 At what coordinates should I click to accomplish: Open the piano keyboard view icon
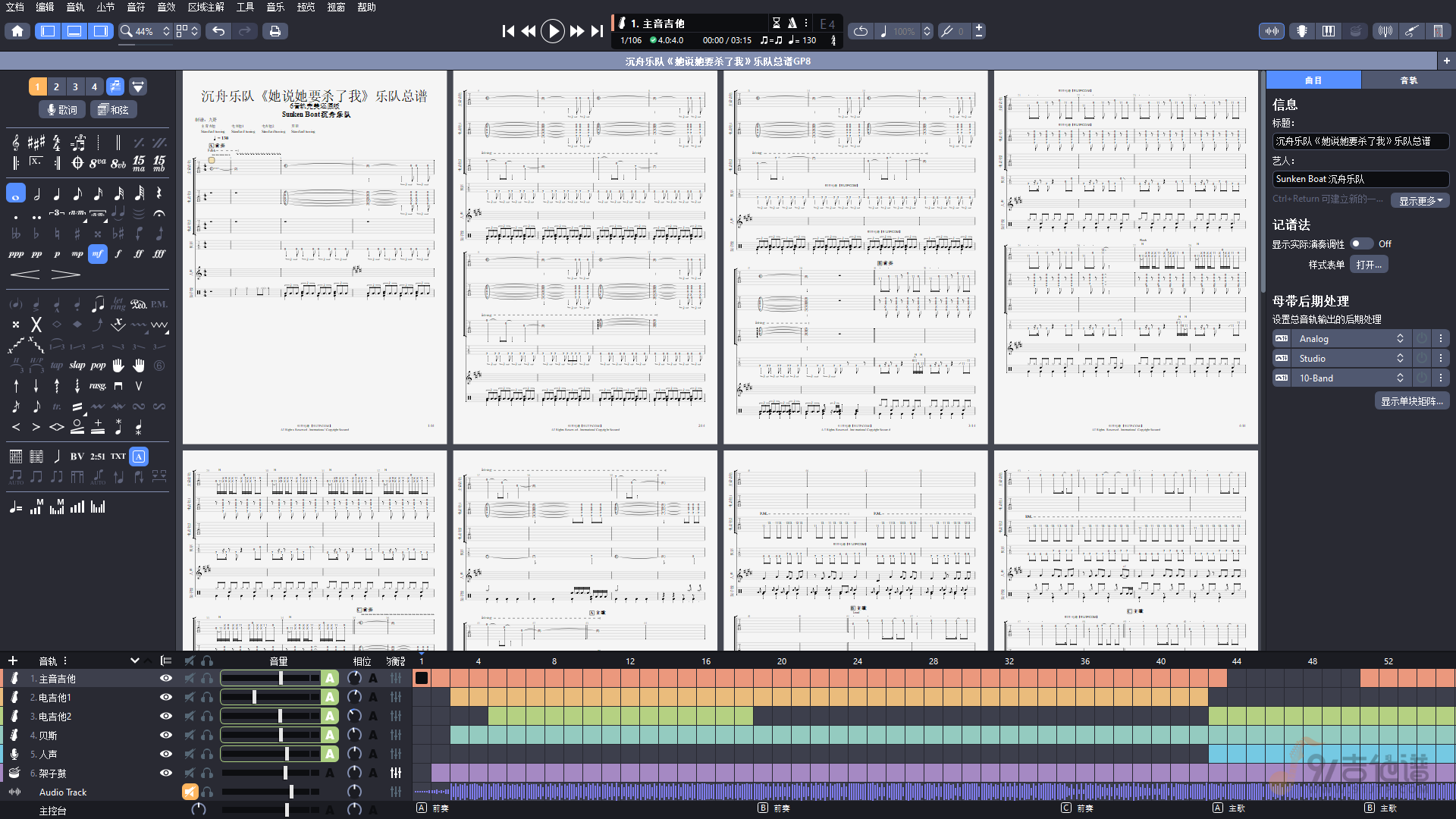pyautogui.click(x=1329, y=31)
